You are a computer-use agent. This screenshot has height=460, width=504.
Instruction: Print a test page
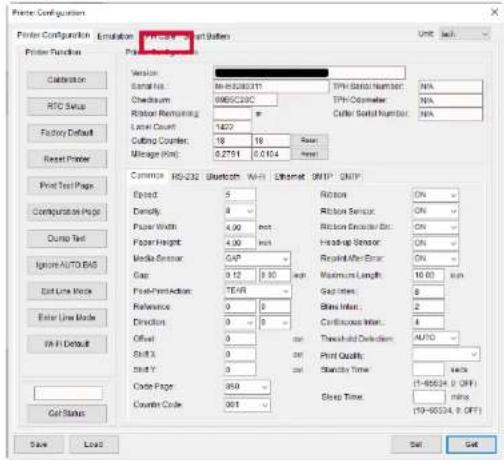[67, 186]
